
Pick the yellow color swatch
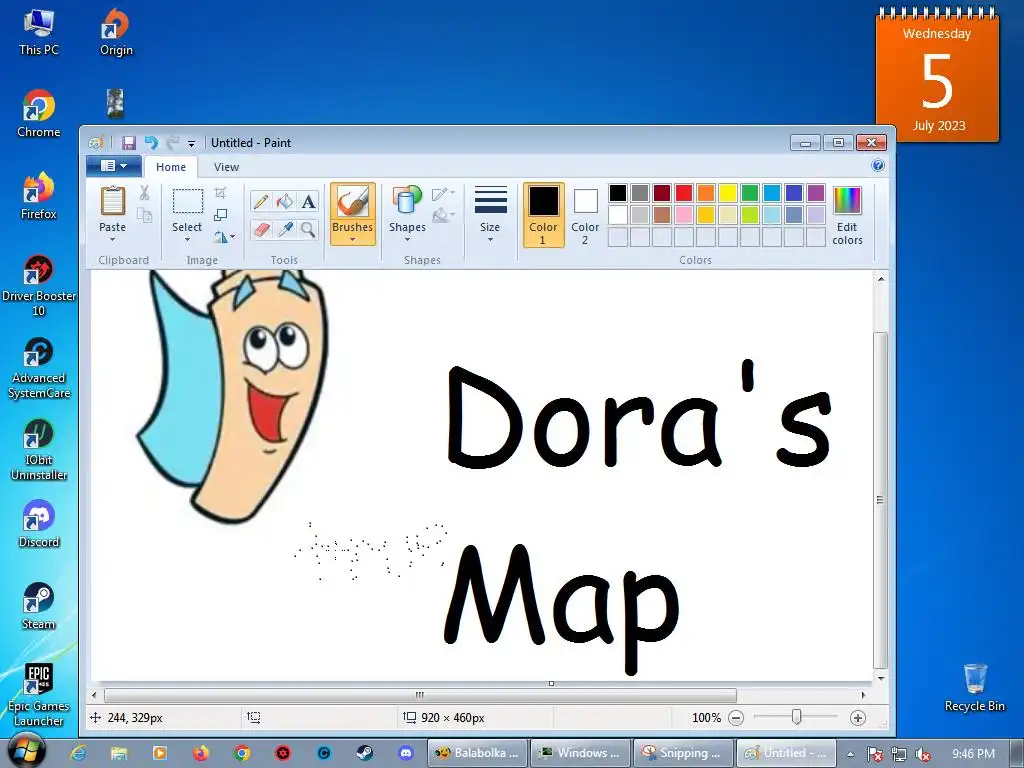click(x=728, y=193)
